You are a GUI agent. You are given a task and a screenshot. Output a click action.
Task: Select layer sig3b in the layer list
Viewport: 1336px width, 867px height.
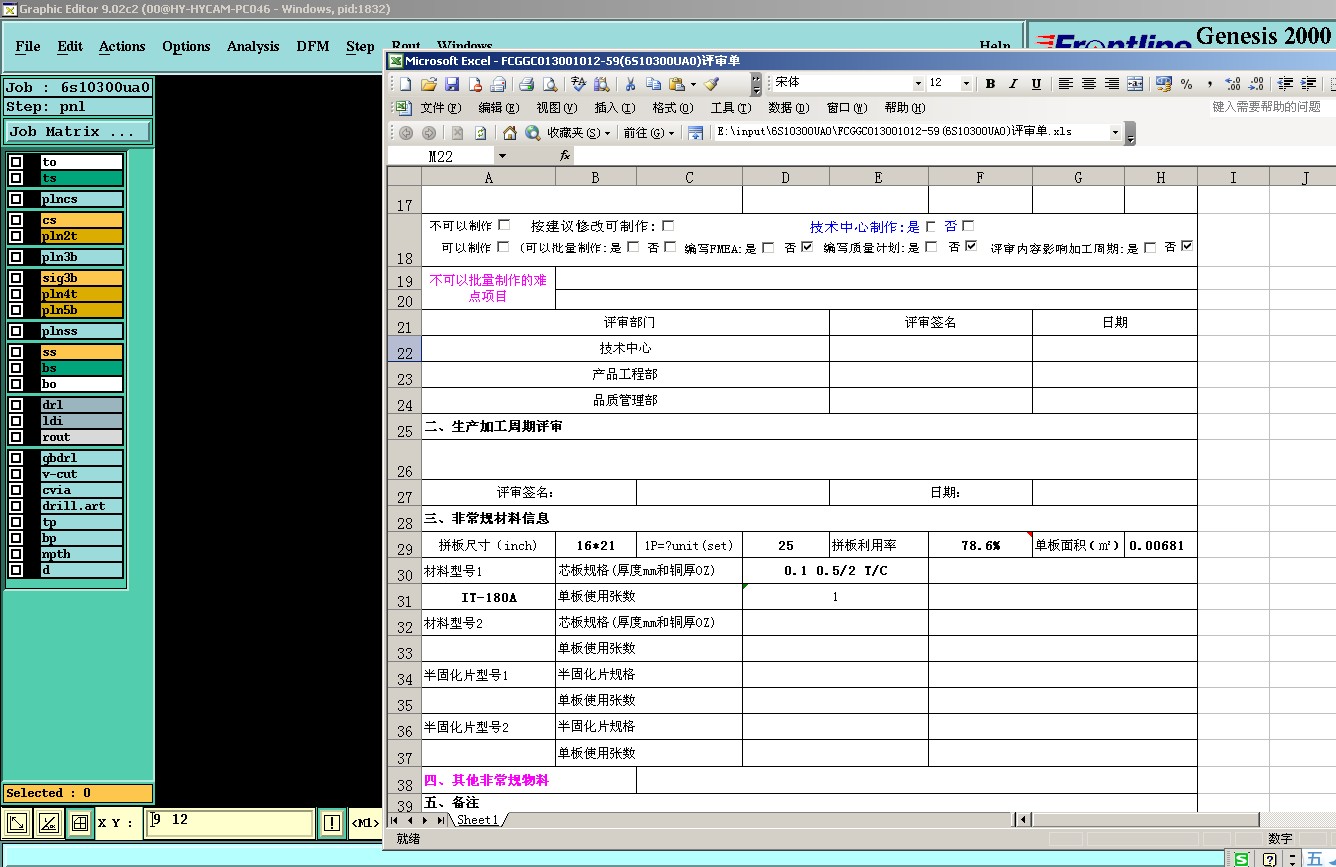81,278
